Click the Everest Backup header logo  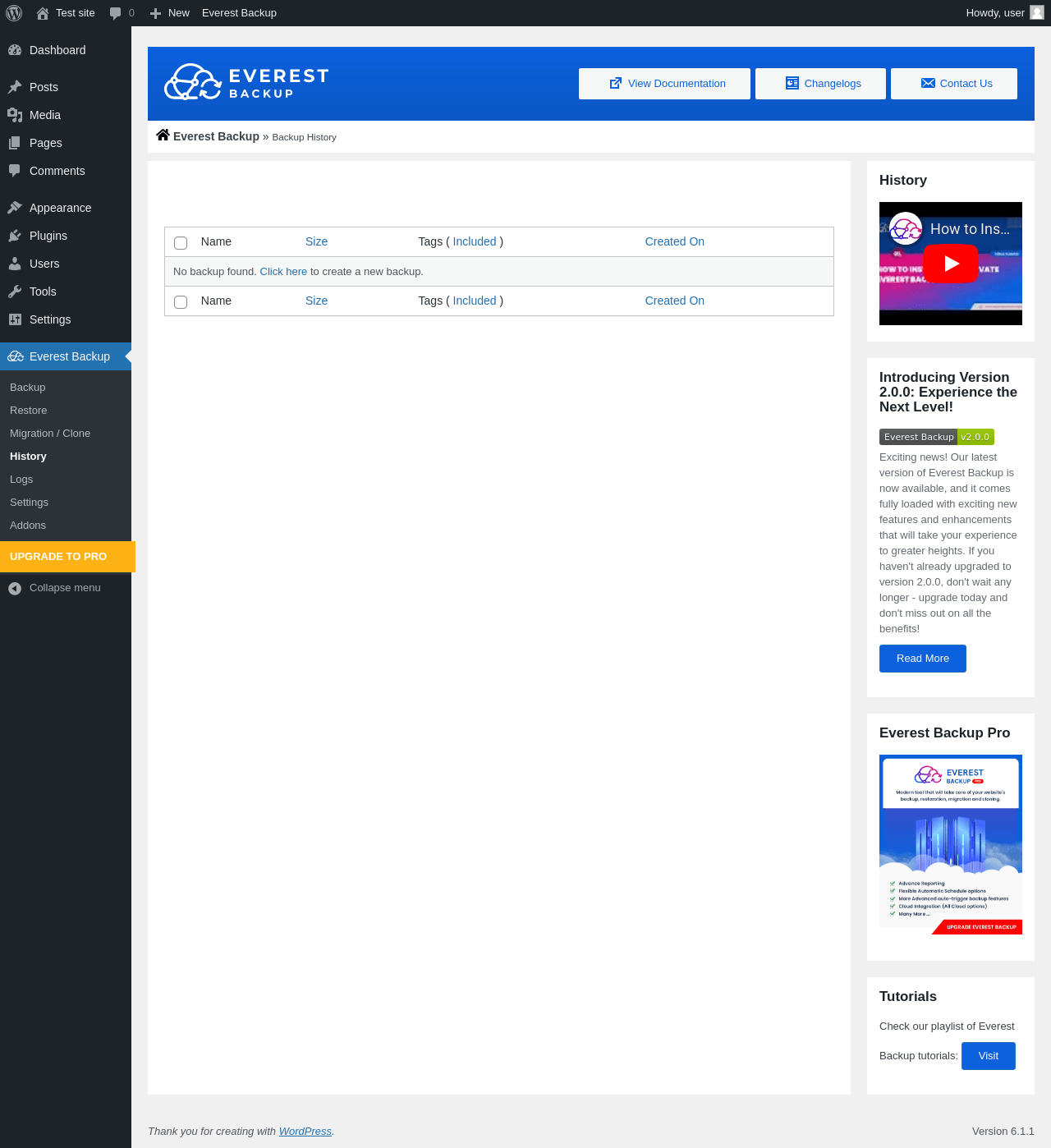[x=247, y=82]
